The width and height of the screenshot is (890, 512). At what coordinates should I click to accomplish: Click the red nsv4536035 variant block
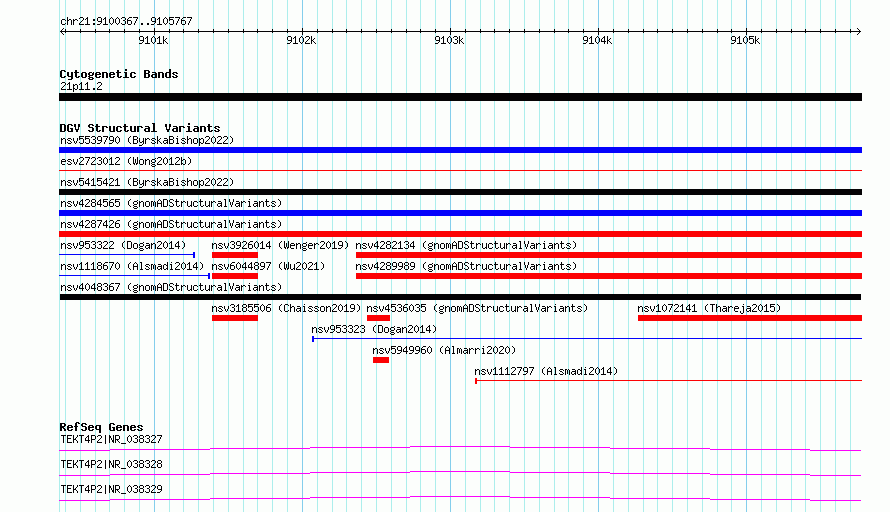(379, 318)
